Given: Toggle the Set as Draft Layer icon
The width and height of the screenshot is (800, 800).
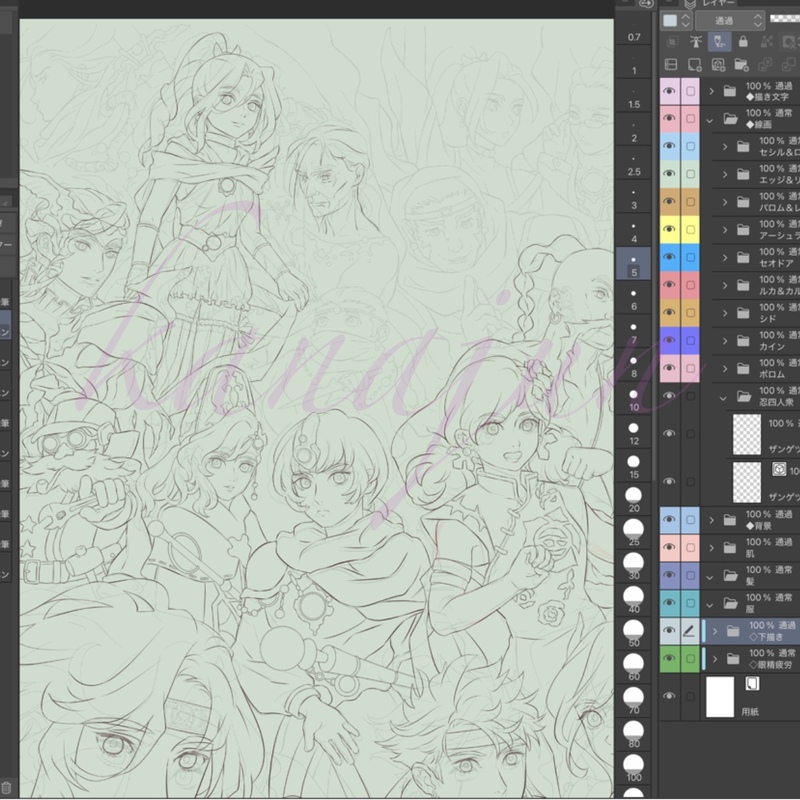Looking at the screenshot, I should [x=719, y=42].
